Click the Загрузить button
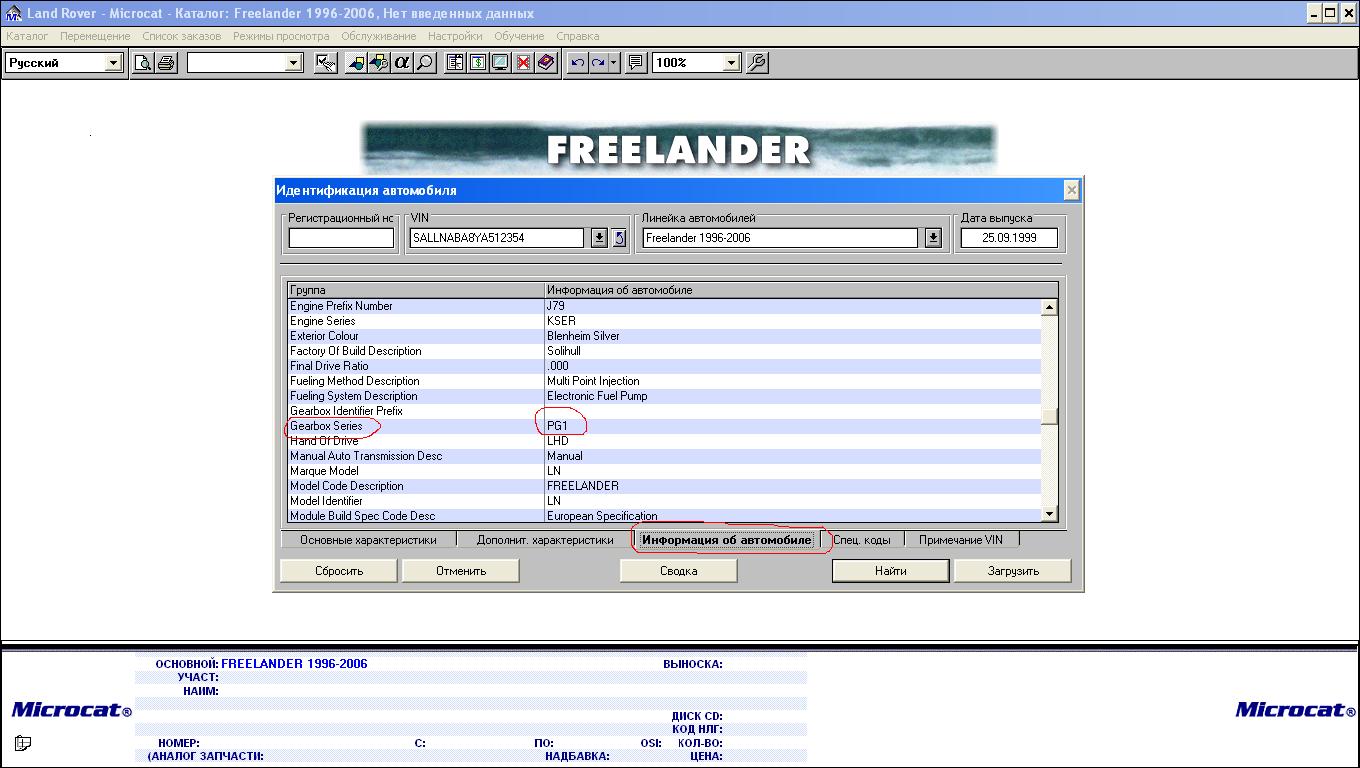1360x768 pixels. click(1013, 571)
